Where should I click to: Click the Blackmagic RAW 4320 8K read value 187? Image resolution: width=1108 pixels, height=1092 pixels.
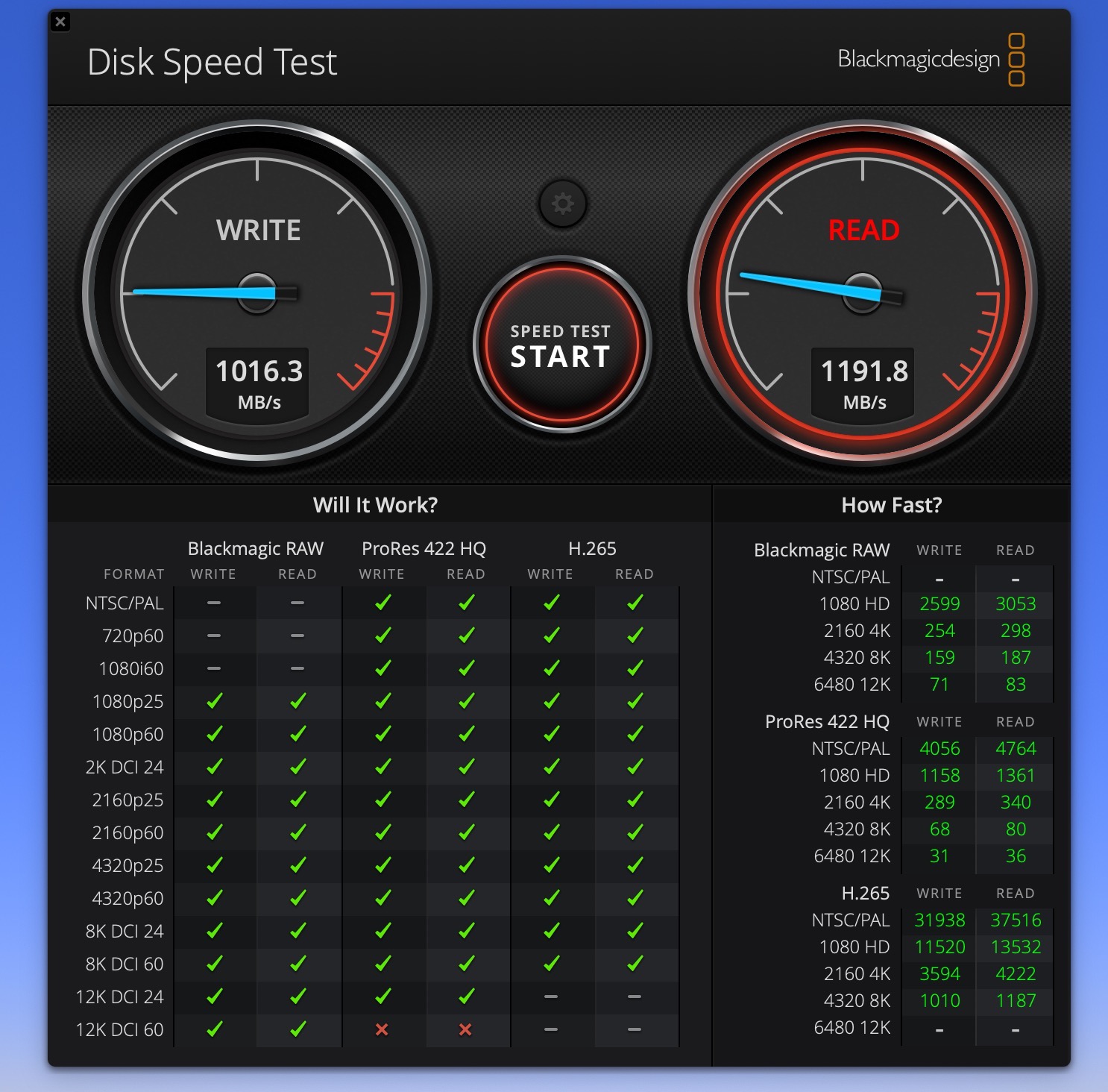pos(1016,658)
